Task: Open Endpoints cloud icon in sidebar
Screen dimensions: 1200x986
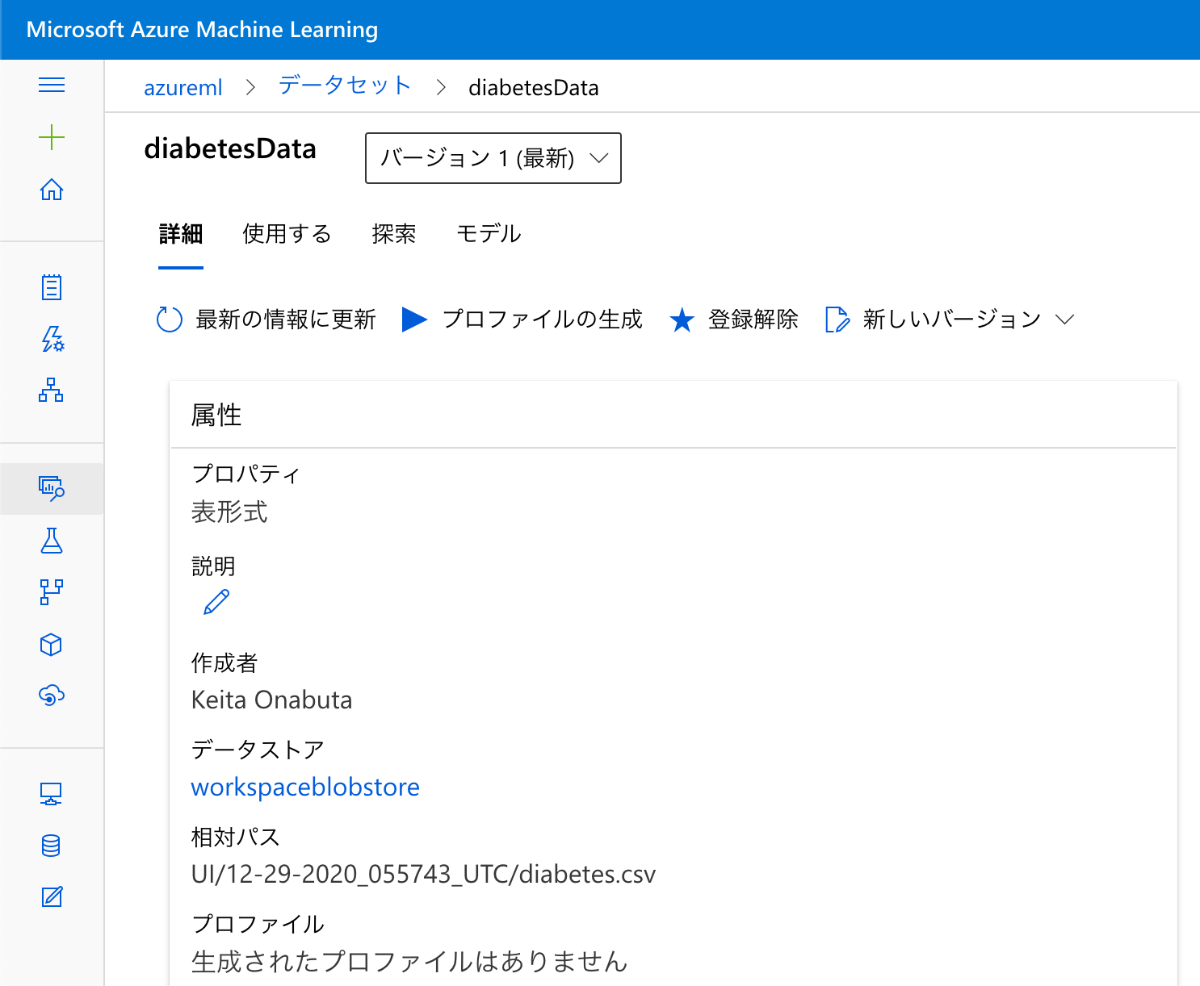Action: [x=51, y=696]
